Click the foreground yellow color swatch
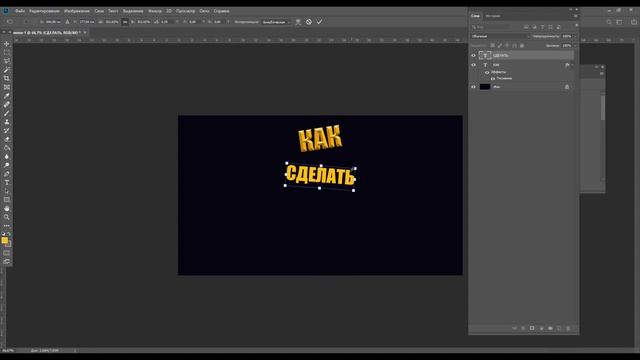Image resolution: width=640 pixels, height=360 pixels. pyautogui.click(x=4, y=240)
